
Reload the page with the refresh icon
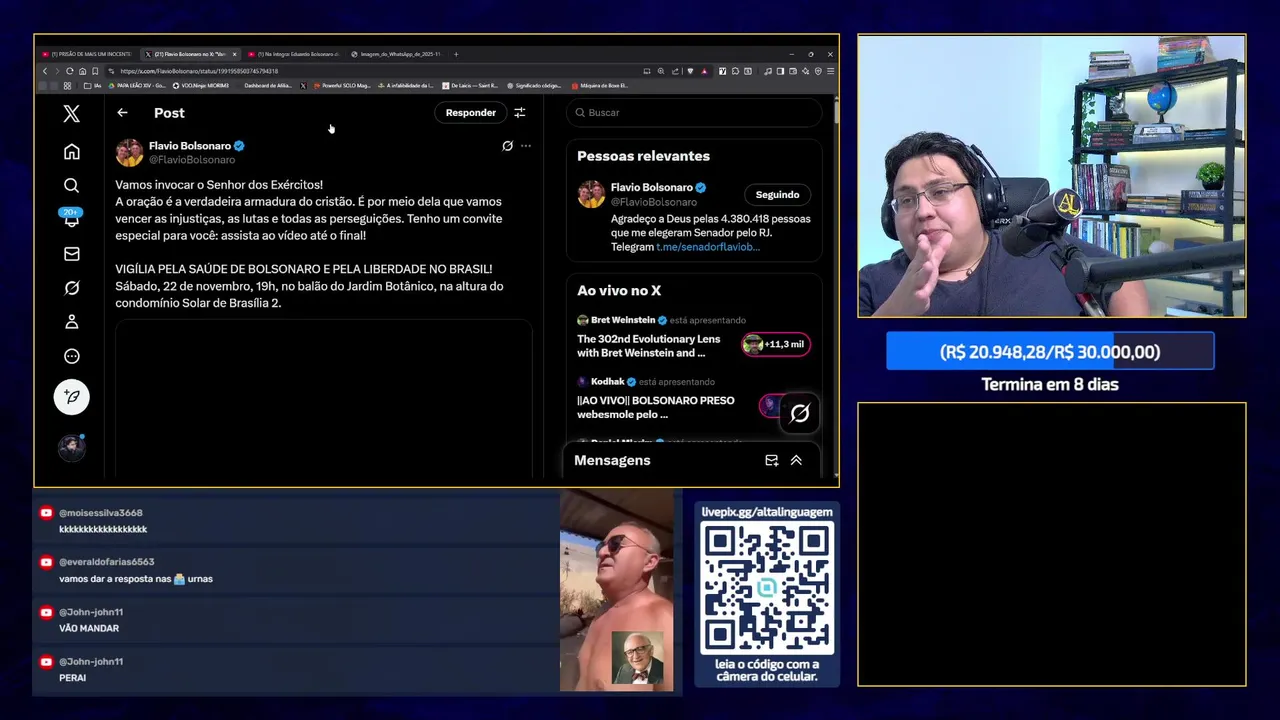coord(69,71)
